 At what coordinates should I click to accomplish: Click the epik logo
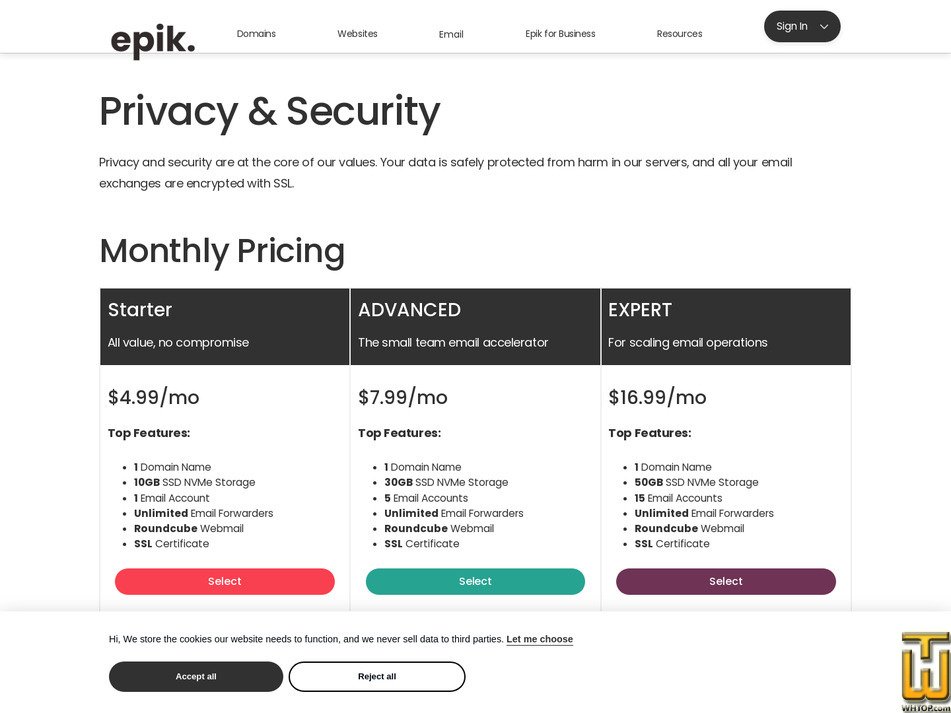tap(152, 38)
